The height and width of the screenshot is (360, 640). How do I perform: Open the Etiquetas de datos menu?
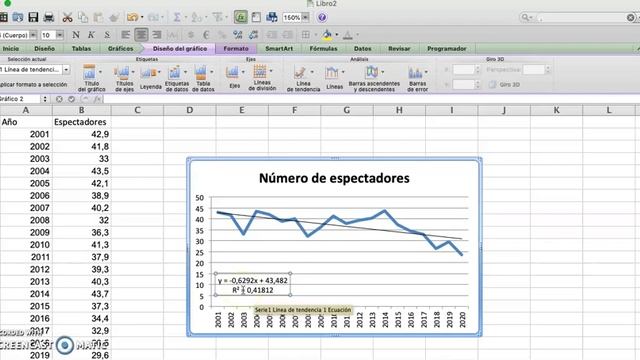pos(177,78)
